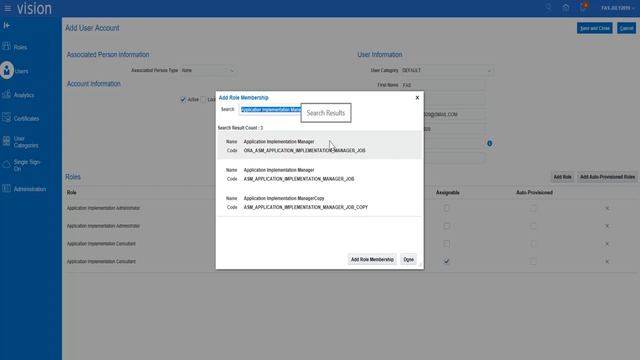Toggle the Locked checkbox beside Active
The height and width of the screenshot is (360, 640).
203,99
